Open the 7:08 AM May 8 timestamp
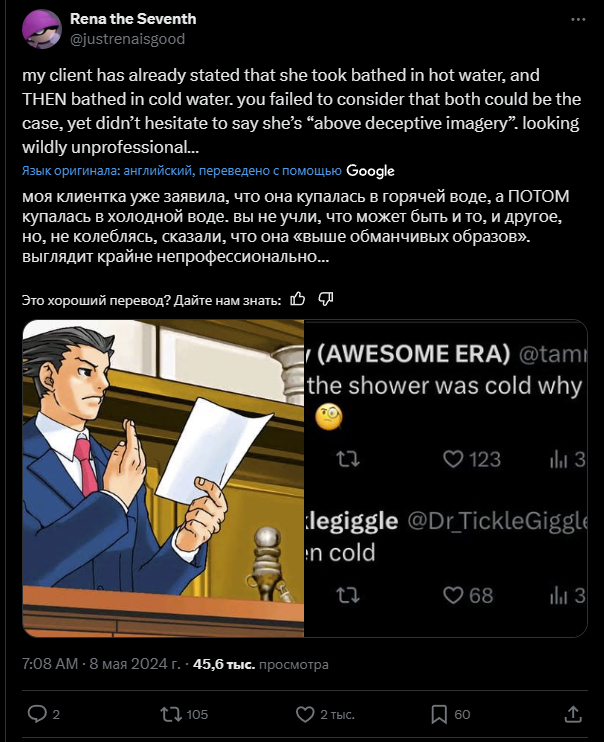The width and height of the screenshot is (604, 742). (102, 664)
